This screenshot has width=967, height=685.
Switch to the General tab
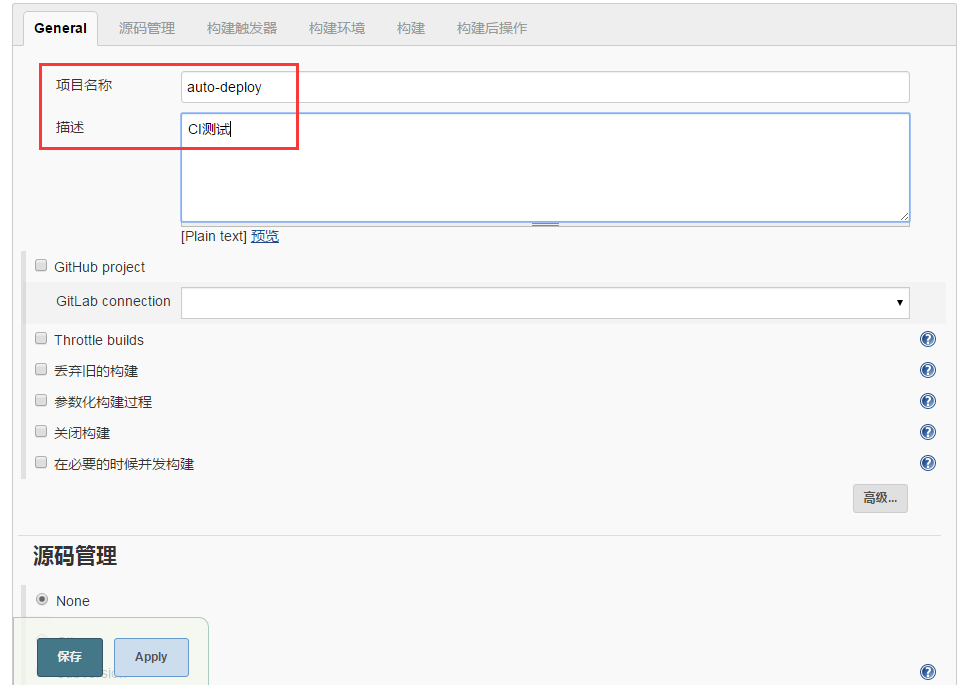(x=60, y=28)
